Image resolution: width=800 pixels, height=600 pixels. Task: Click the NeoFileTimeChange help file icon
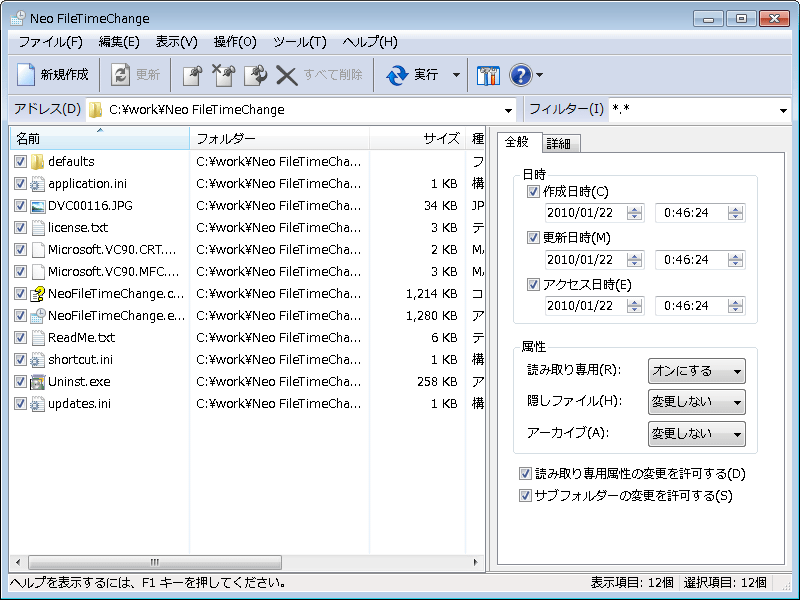37,293
